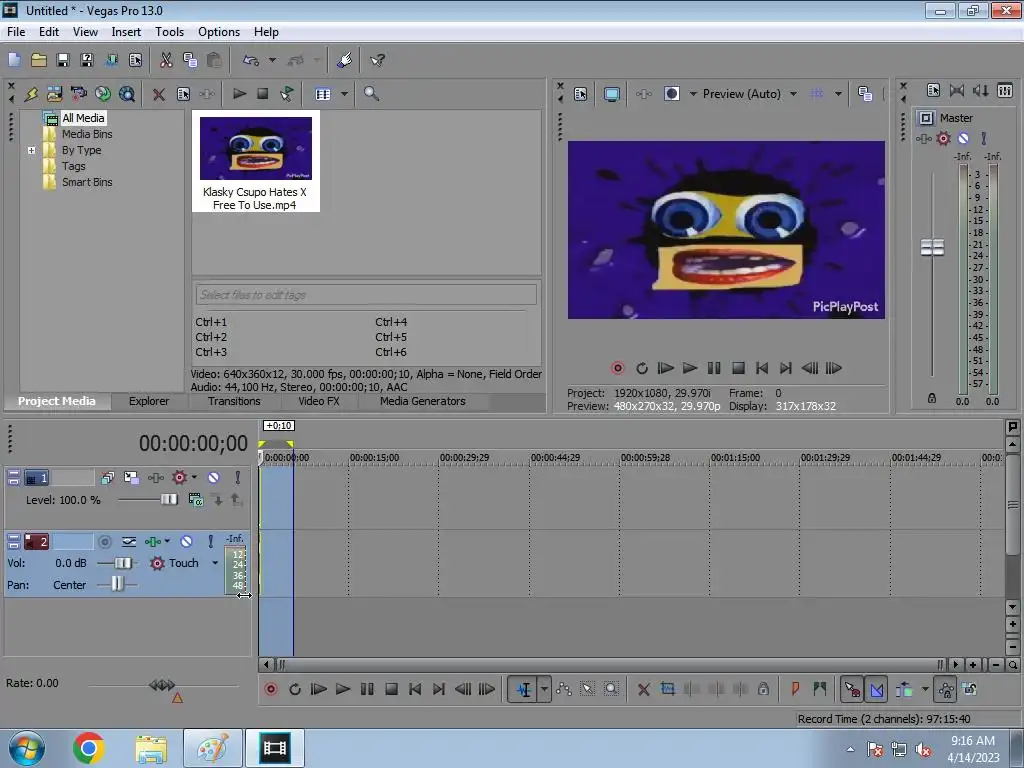Open the Insert menu
1024x768 pixels.
[x=126, y=32]
